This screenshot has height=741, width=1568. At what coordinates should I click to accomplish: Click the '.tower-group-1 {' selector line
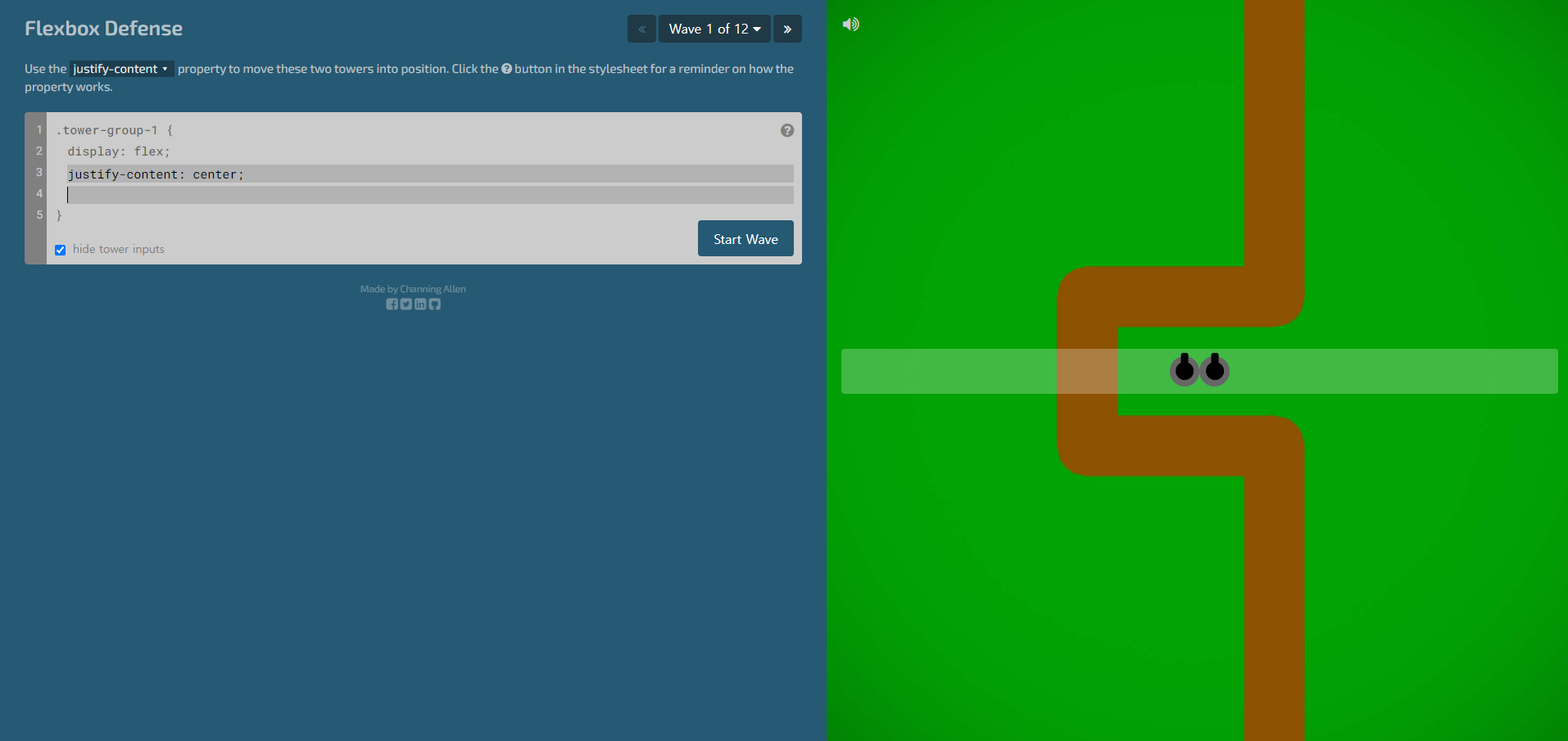point(115,130)
